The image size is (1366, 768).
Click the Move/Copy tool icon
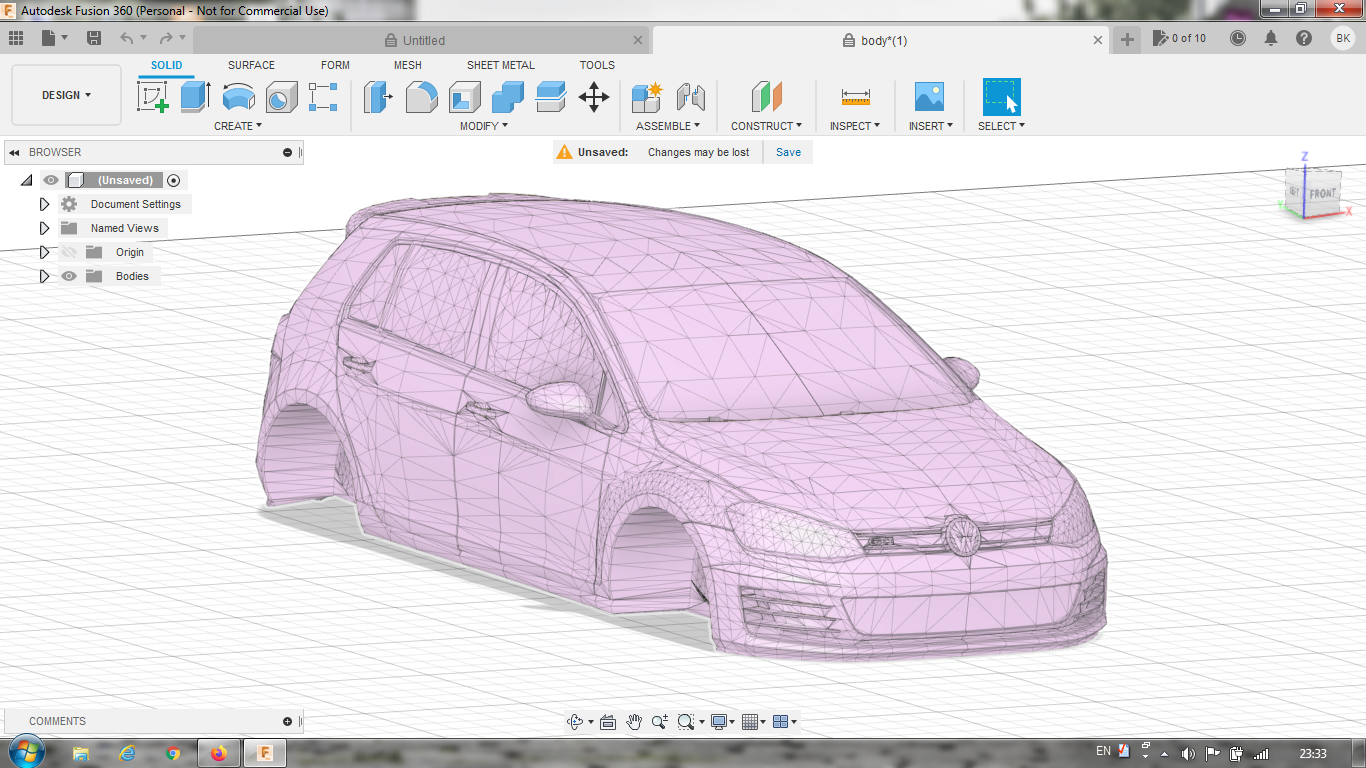pos(595,98)
